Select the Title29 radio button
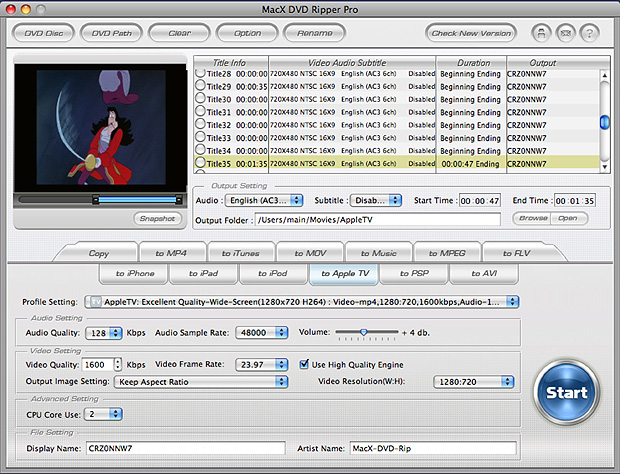The height and width of the screenshot is (474, 620). [200, 85]
